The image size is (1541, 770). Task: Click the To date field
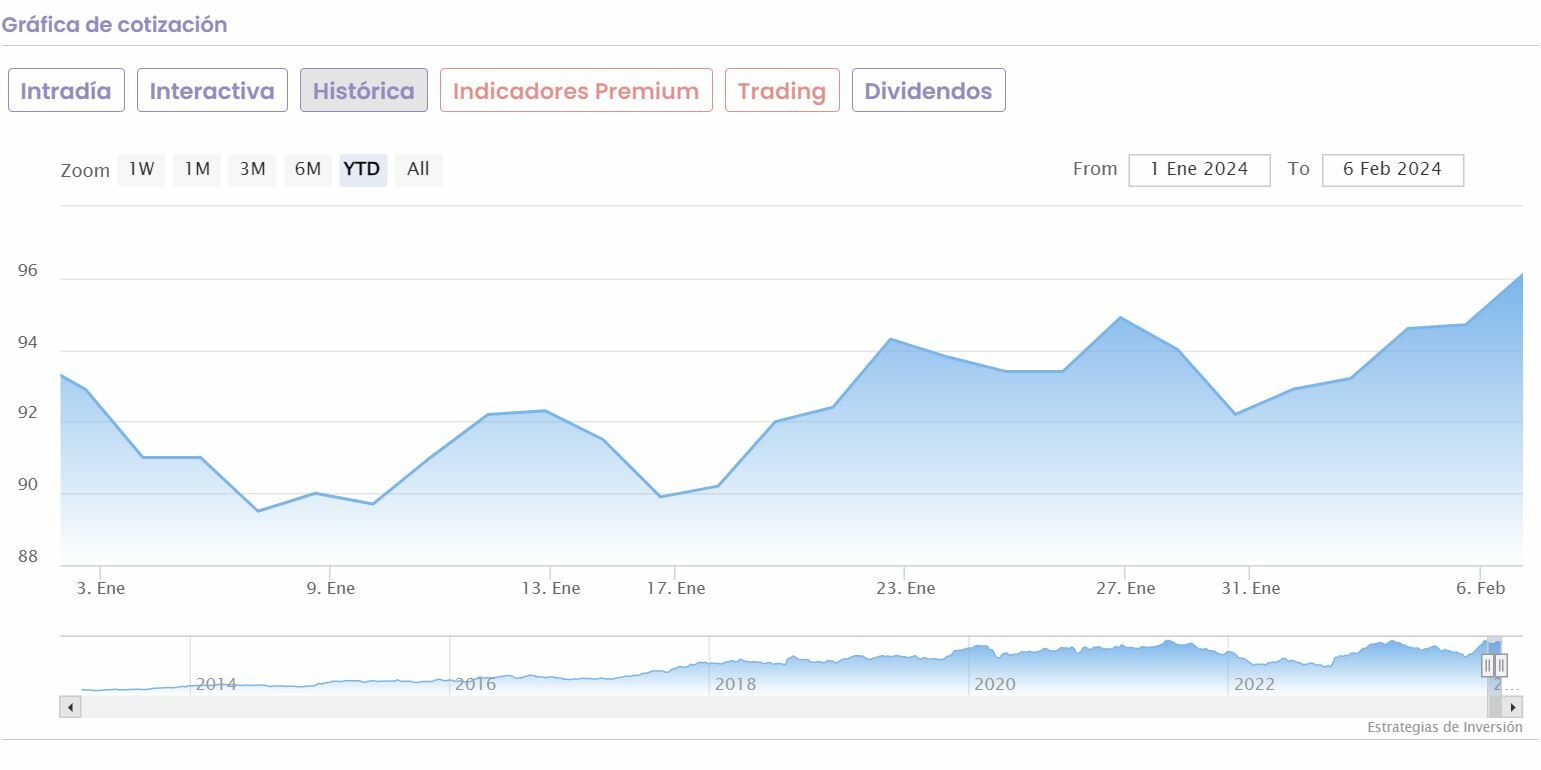(1392, 170)
